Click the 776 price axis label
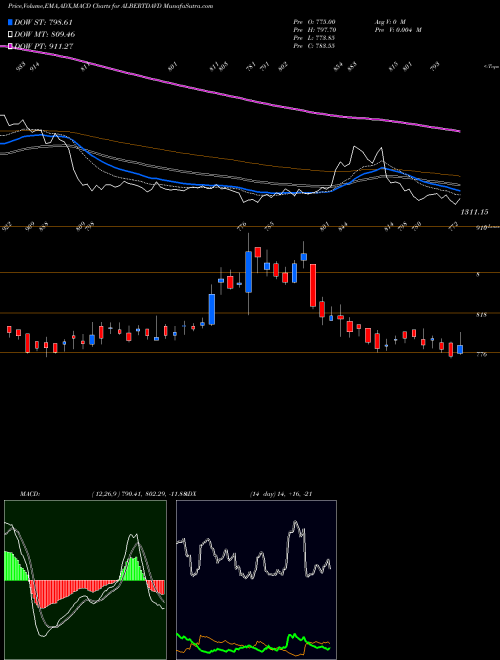Viewport: 500px width, 660px height. (481, 354)
